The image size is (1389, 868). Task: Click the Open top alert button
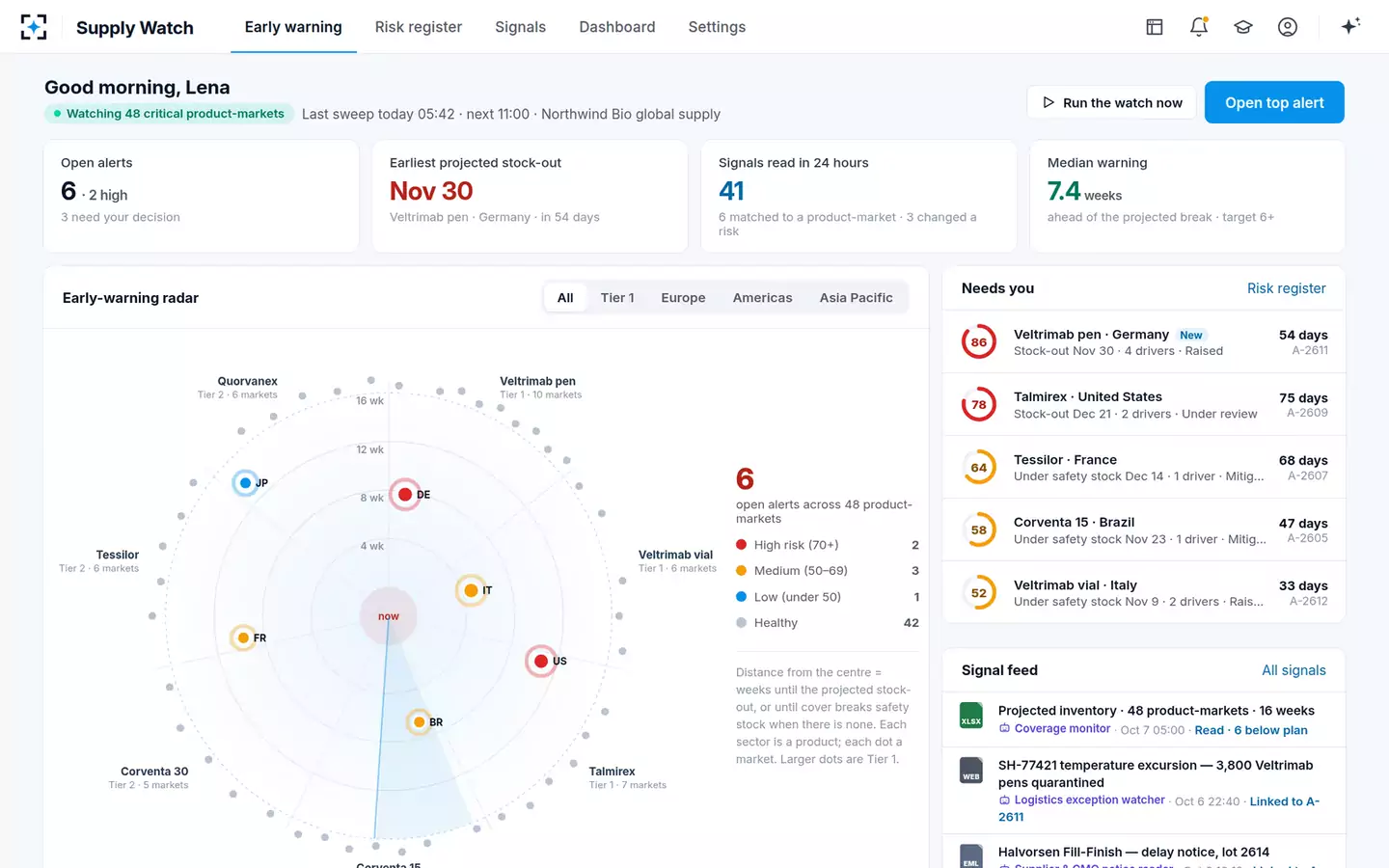(x=1274, y=102)
